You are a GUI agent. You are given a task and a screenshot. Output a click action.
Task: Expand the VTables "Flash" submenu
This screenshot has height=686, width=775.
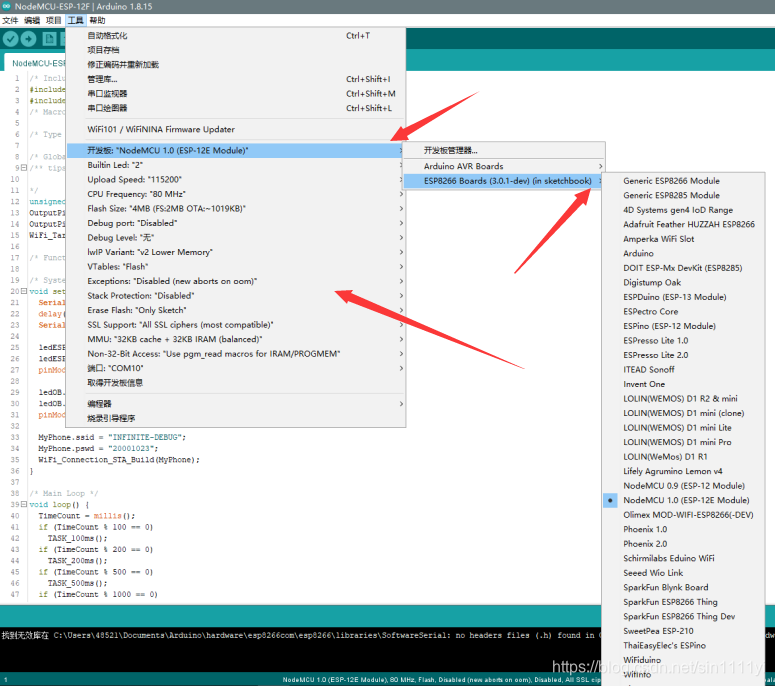click(x=236, y=266)
